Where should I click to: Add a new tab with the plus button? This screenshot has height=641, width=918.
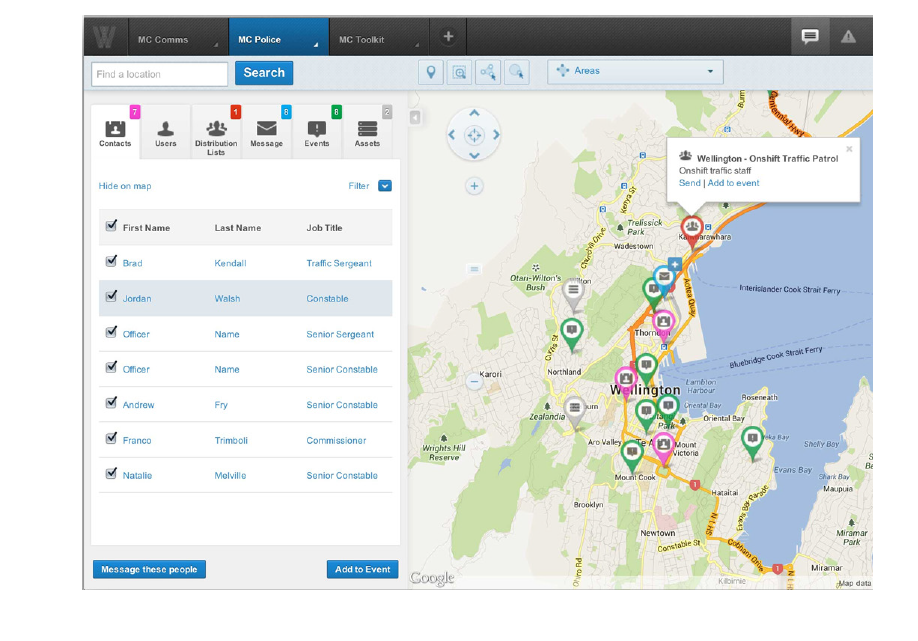tap(448, 36)
